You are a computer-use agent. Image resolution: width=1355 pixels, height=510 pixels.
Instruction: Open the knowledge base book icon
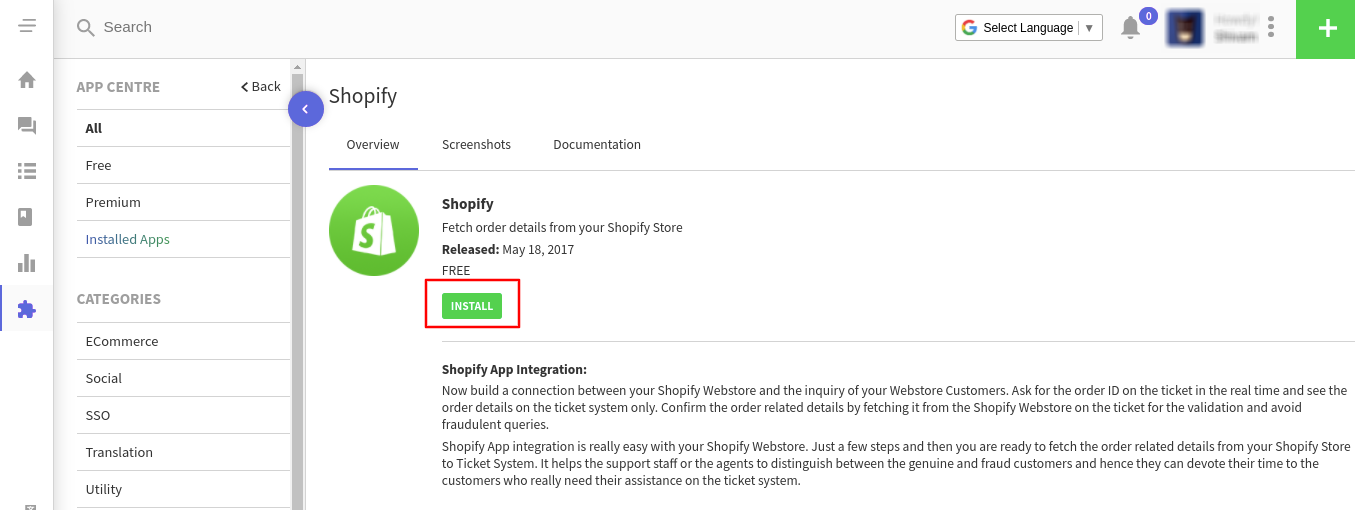pyautogui.click(x=27, y=217)
